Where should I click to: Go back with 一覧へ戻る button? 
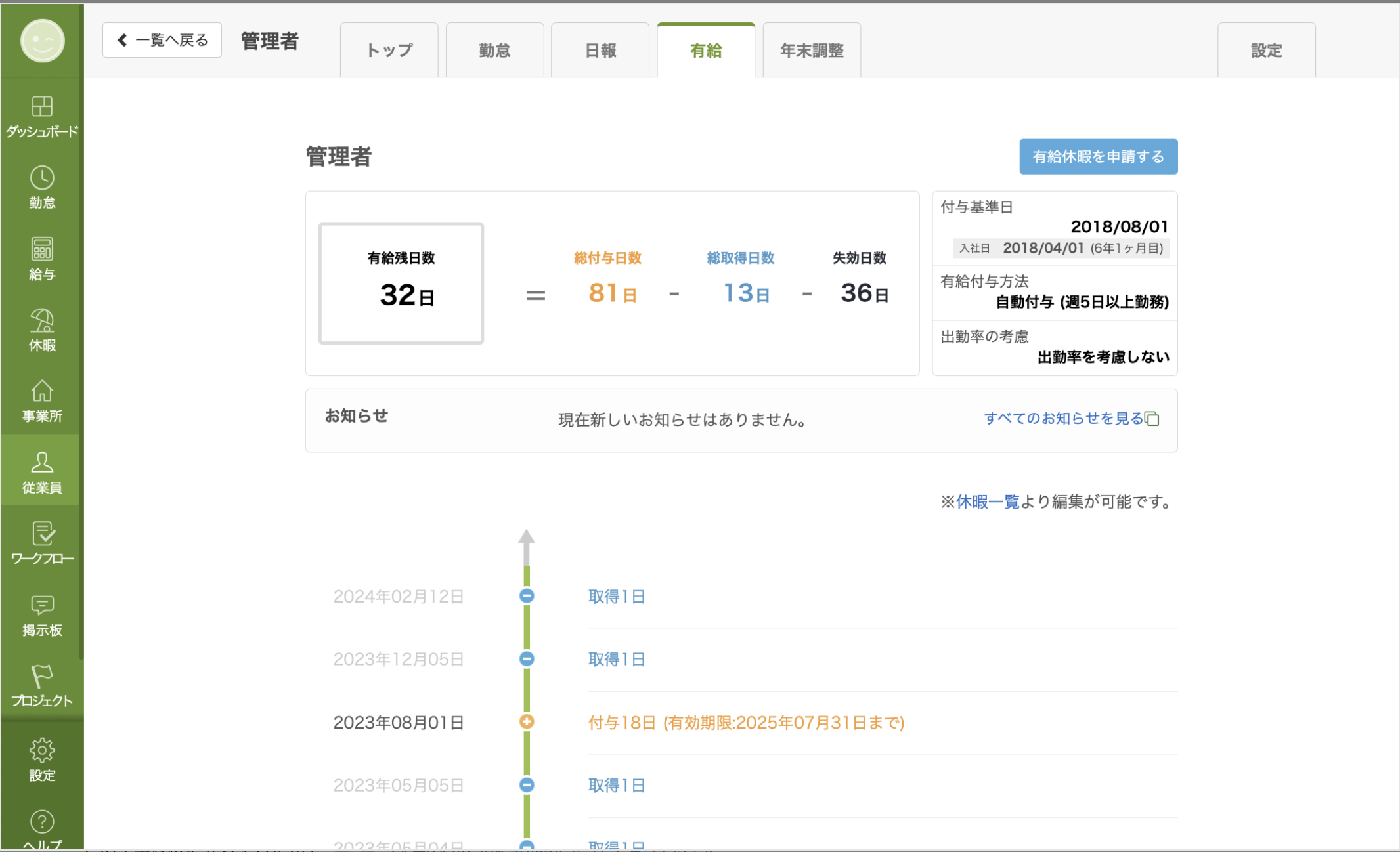point(162,41)
